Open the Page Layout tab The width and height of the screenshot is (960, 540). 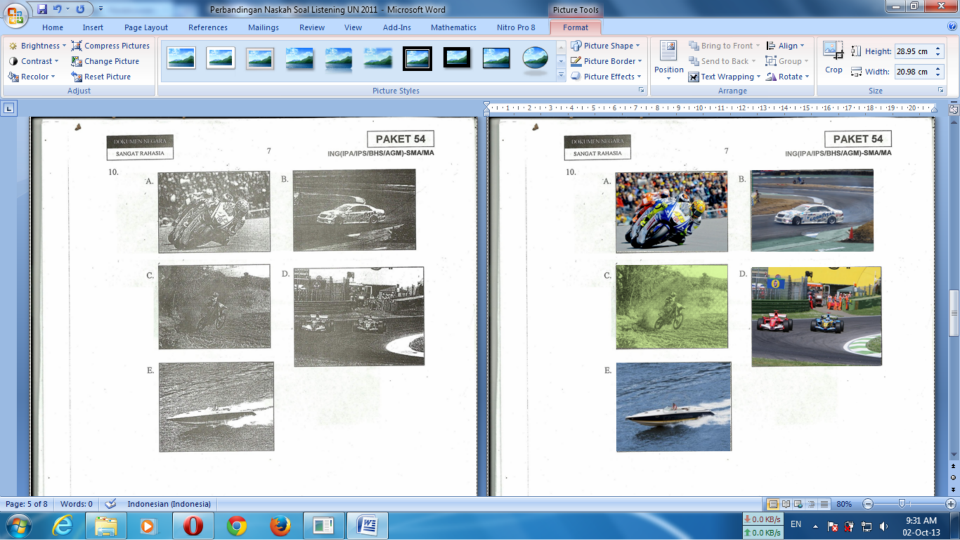pyautogui.click(x=146, y=28)
